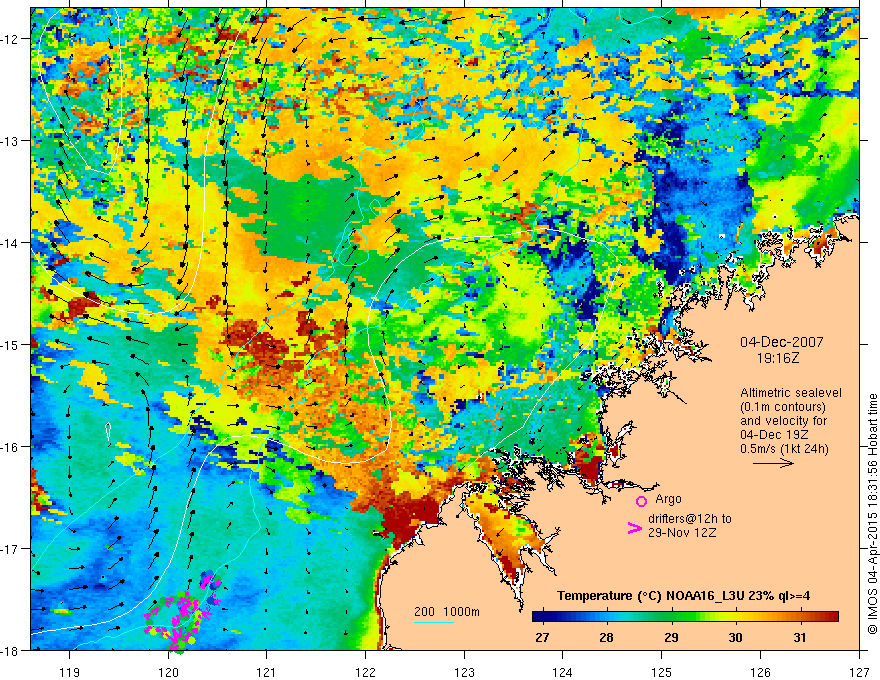Click the Temperature NOAA16_L3U title text

683,596
